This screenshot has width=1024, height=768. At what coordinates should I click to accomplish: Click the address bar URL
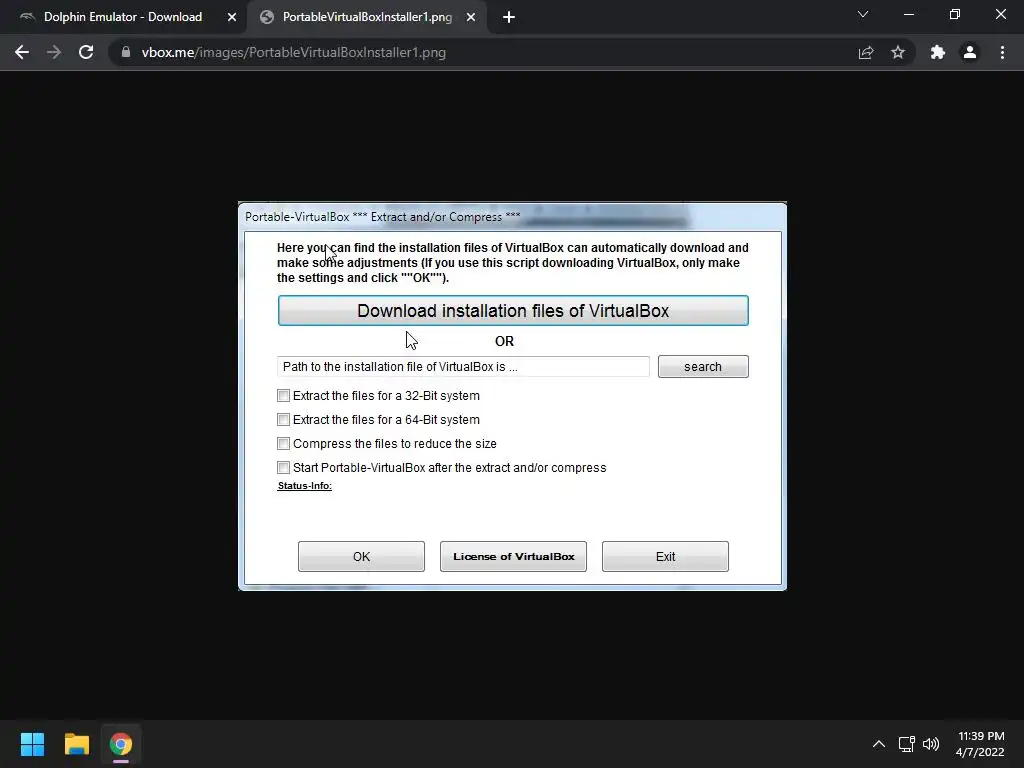(294, 52)
